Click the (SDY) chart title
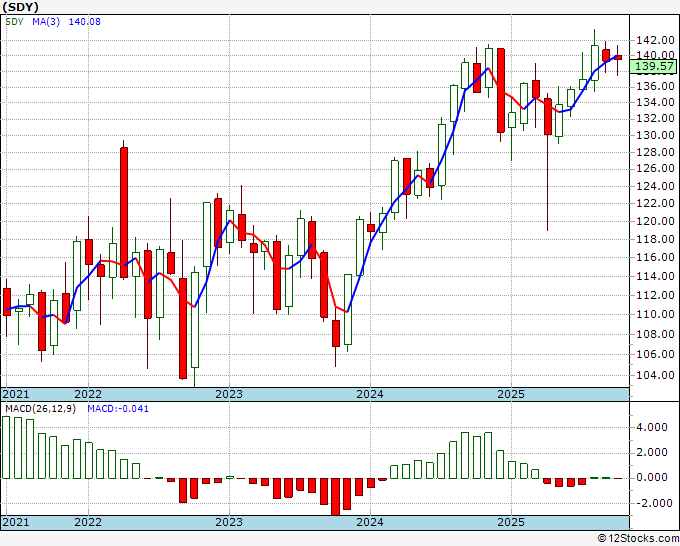This screenshot has width=680, height=546. coord(20,7)
